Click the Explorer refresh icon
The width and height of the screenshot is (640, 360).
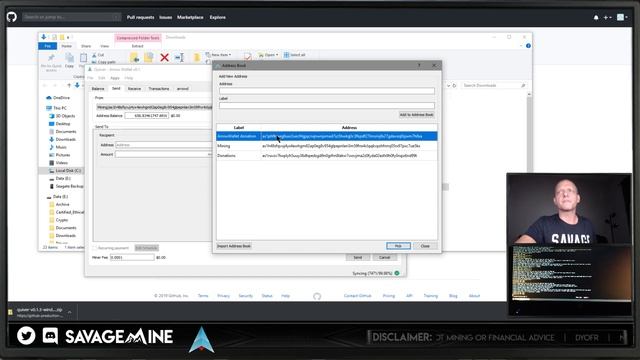coord(454,86)
